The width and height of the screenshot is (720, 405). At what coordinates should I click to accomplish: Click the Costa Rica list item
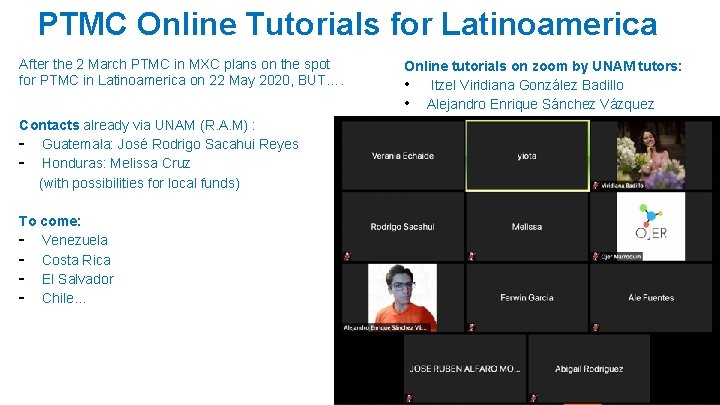(x=76, y=260)
